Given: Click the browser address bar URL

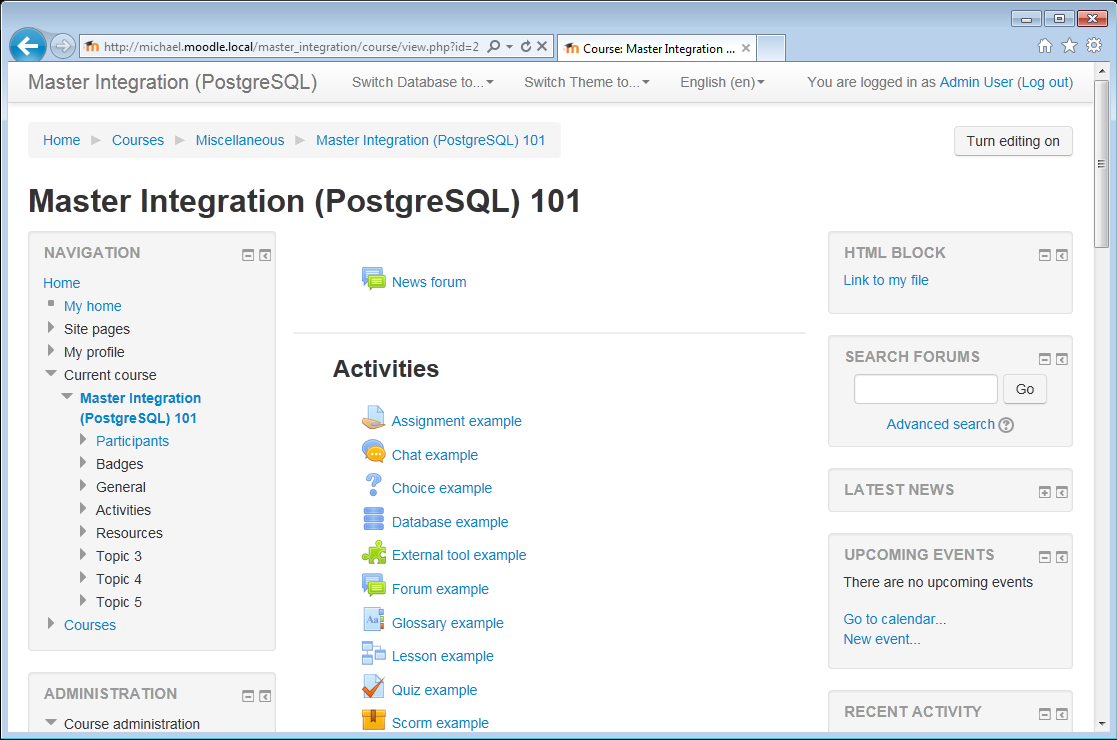Looking at the screenshot, I should click(x=291, y=47).
